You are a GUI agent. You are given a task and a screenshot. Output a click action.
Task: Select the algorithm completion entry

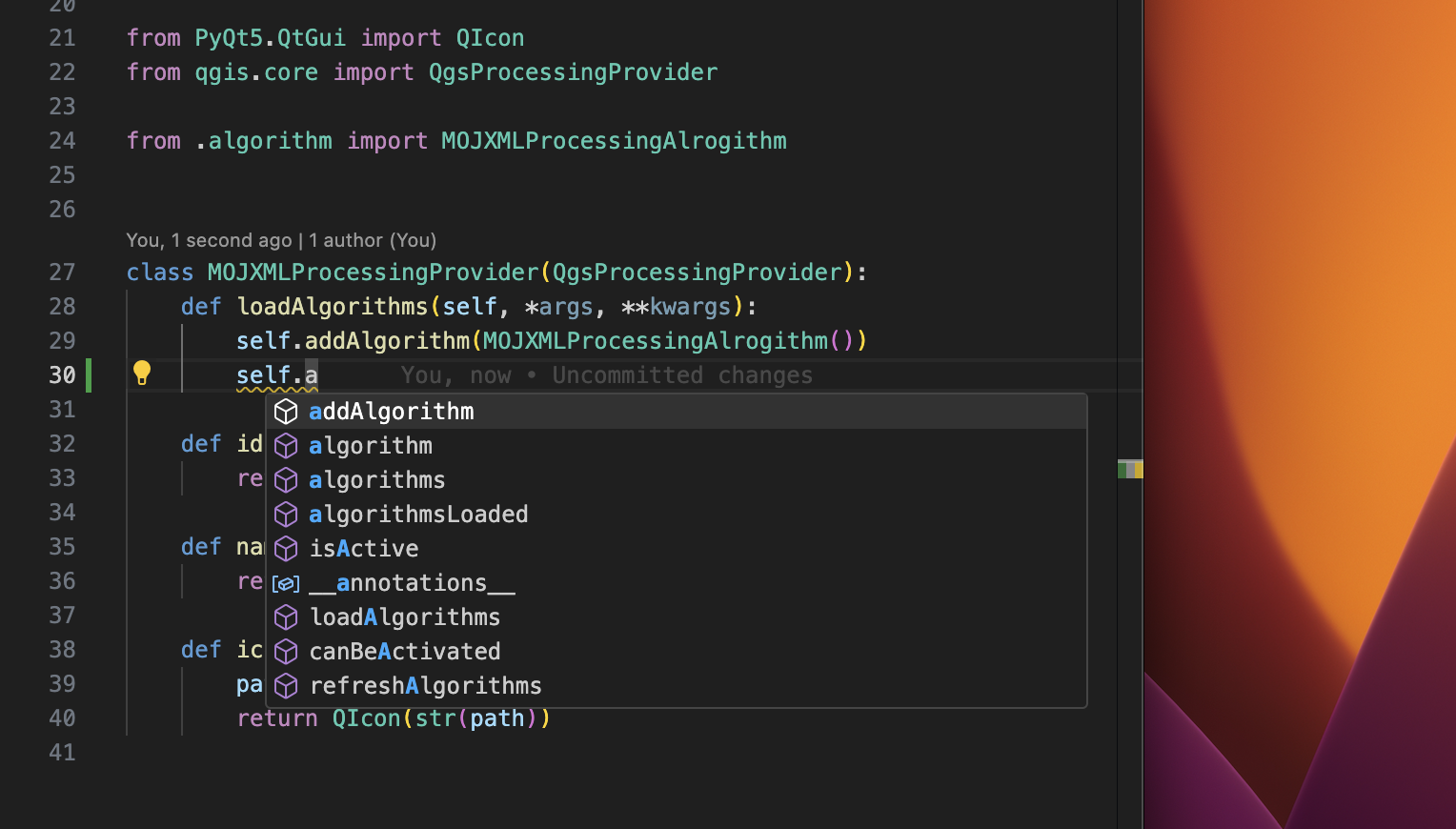pos(371,445)
